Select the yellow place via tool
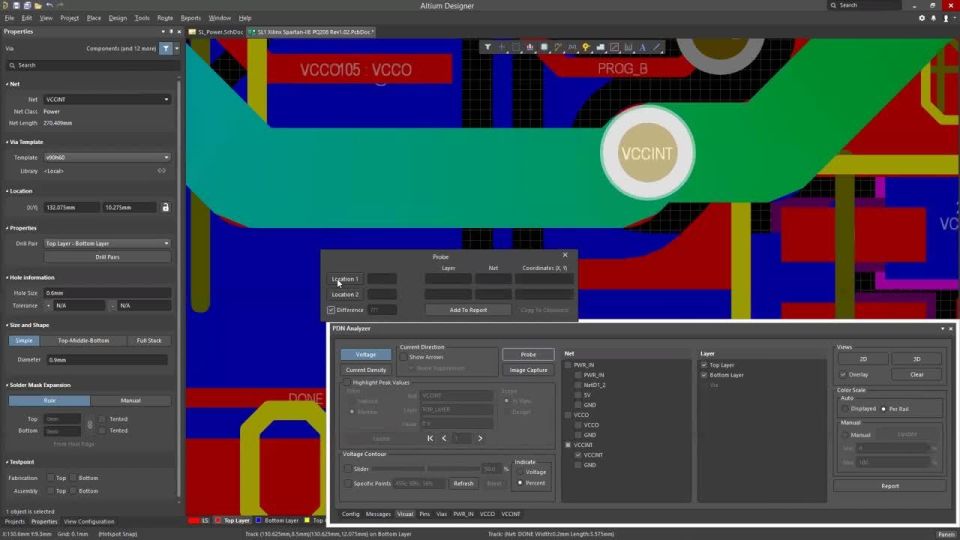The image size is (960, 540). 586,47
